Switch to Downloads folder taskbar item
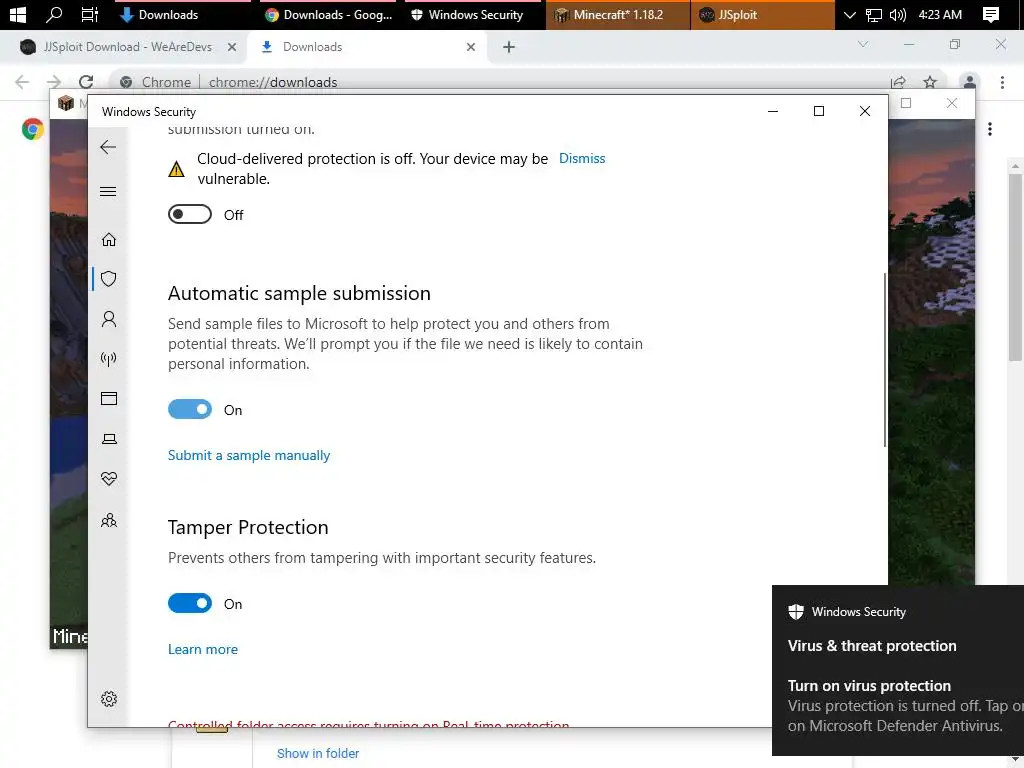Screen dimensions: 1024x768 pyautogui.click(x=183, y=14)
